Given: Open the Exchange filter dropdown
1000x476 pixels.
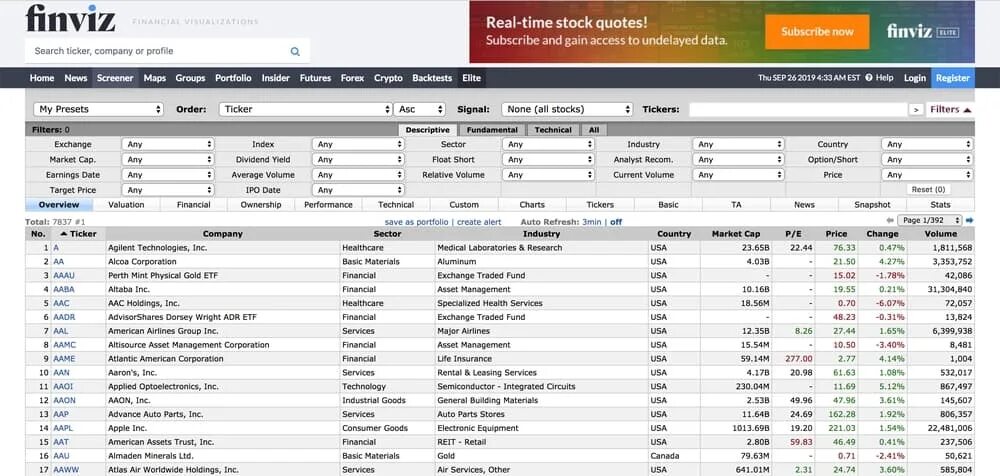Looking at the screenshot, I should (x=168, y=144).
